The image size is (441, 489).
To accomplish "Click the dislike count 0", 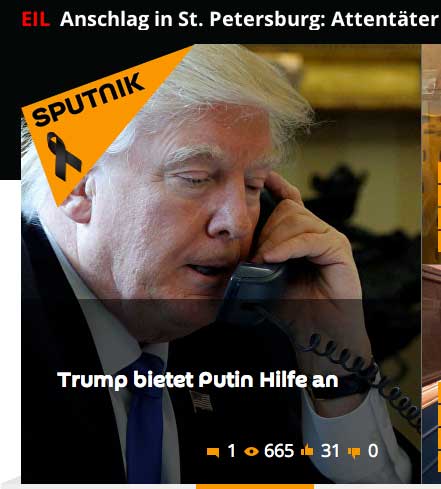I will (373, 451).
